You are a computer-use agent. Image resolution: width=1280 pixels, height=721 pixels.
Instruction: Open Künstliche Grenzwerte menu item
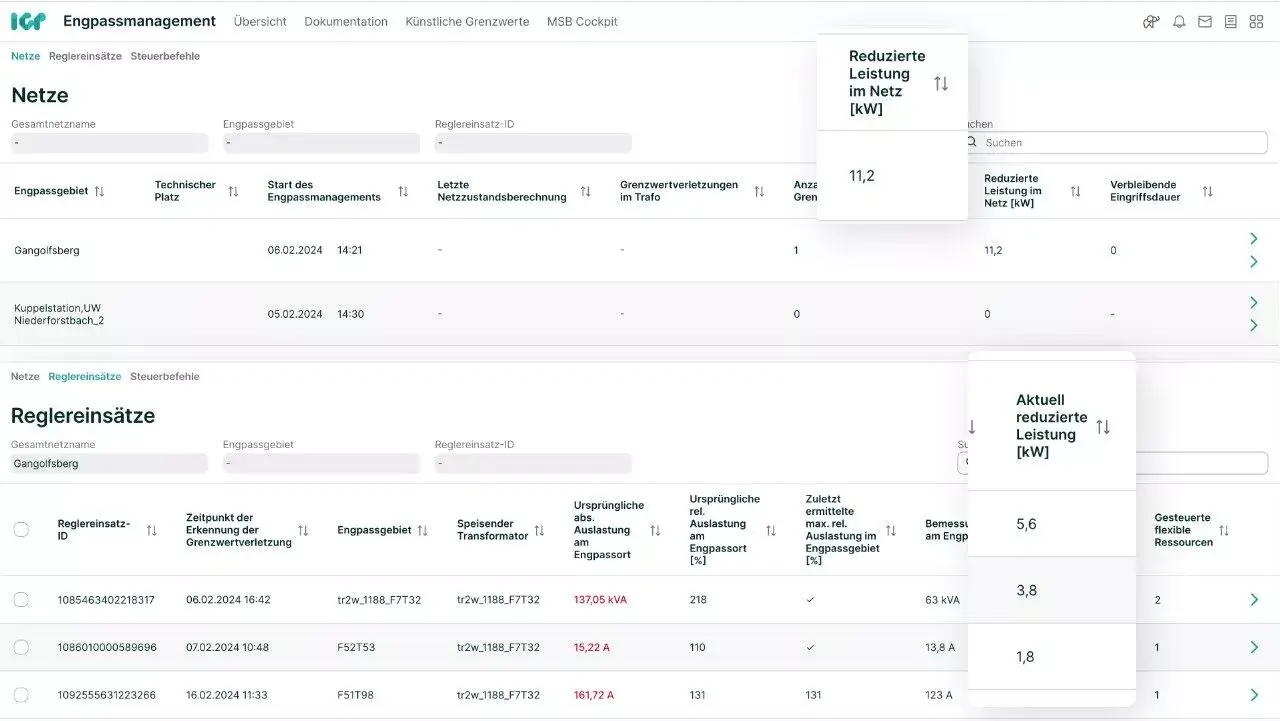tap(467, 22)
